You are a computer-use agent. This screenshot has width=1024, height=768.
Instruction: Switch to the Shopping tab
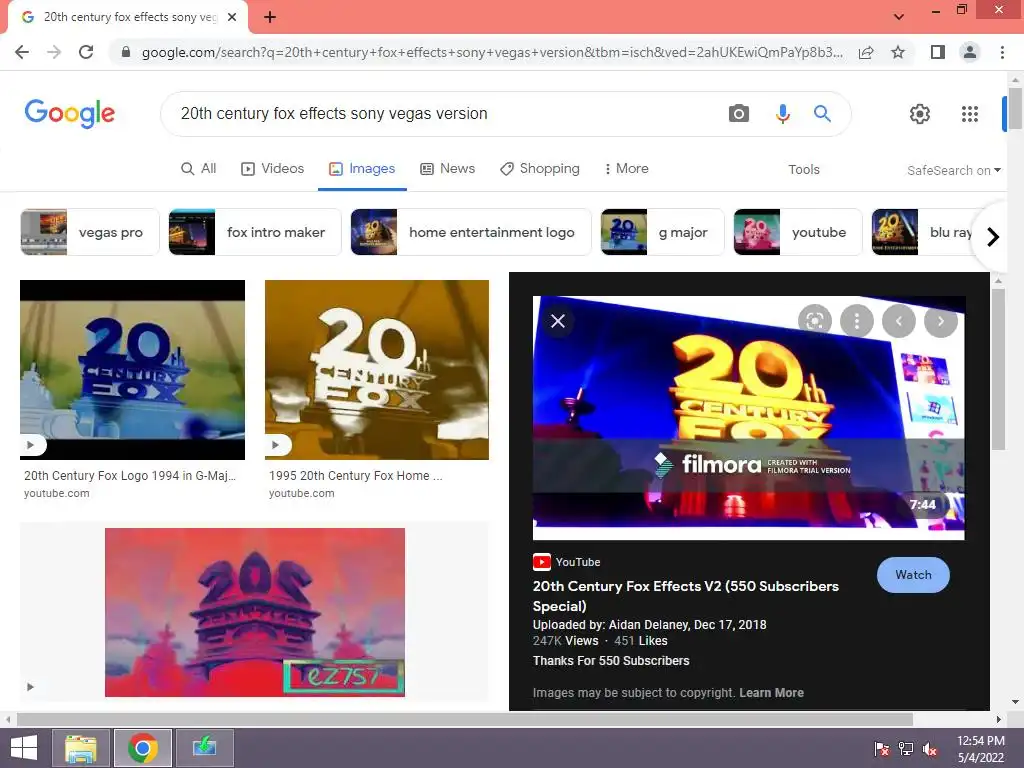[539, 168]
